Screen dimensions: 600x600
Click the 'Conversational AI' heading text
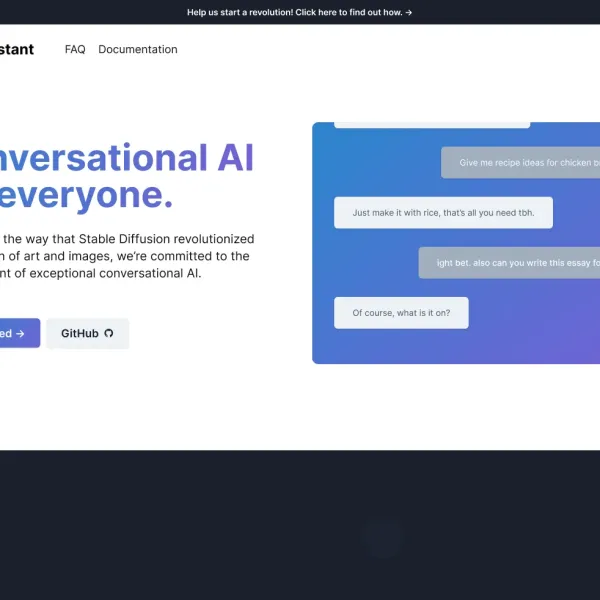click(x=127, y=158)
